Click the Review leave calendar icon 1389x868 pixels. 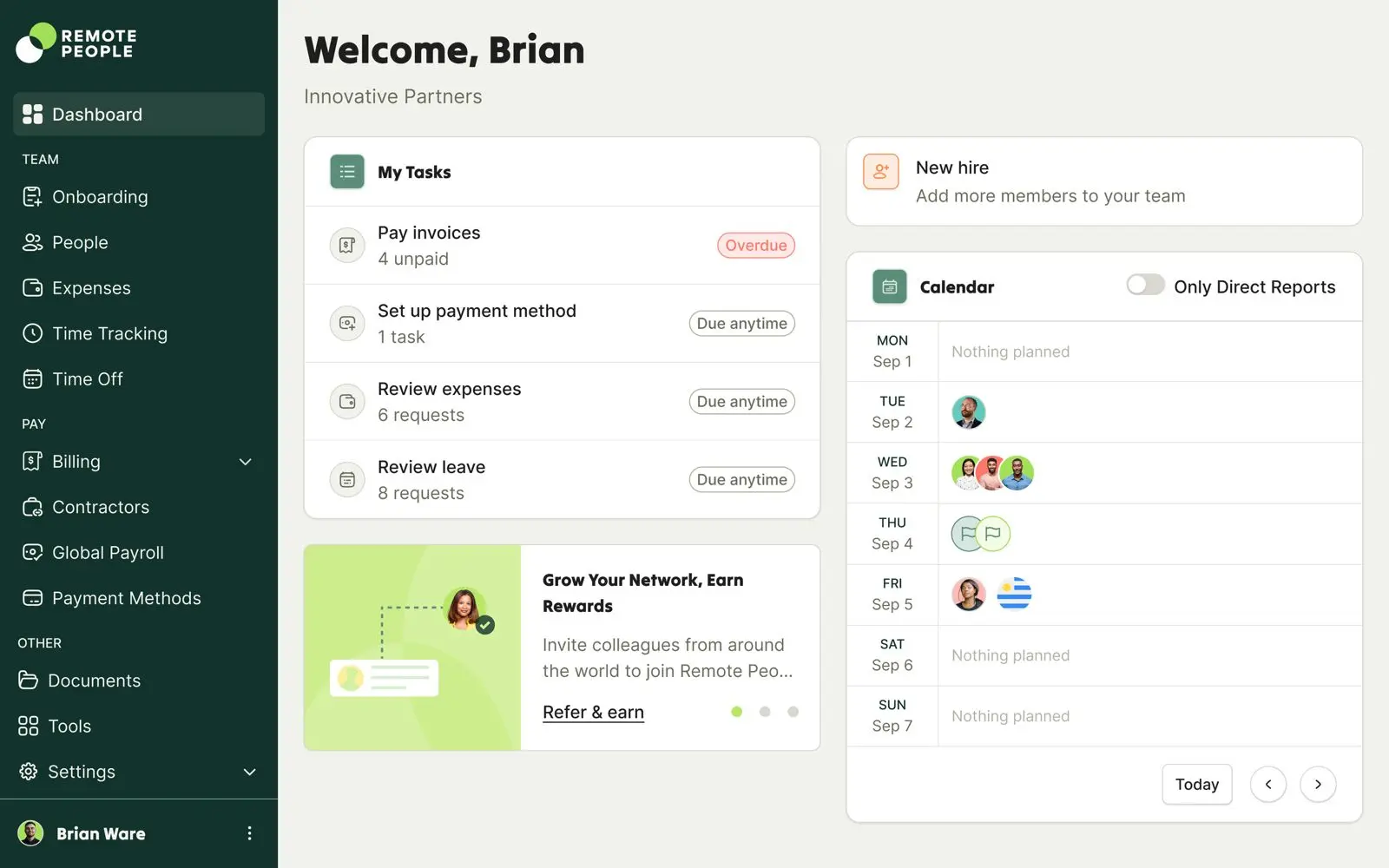[347, 480]
